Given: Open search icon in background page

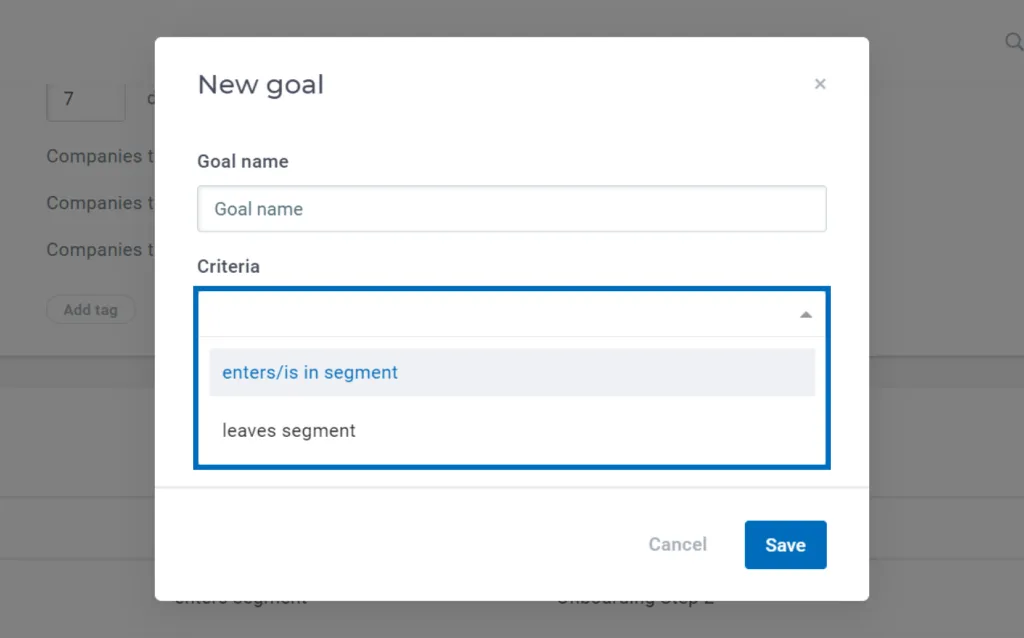Looking at the screenshot, I should click(1013, 42).
